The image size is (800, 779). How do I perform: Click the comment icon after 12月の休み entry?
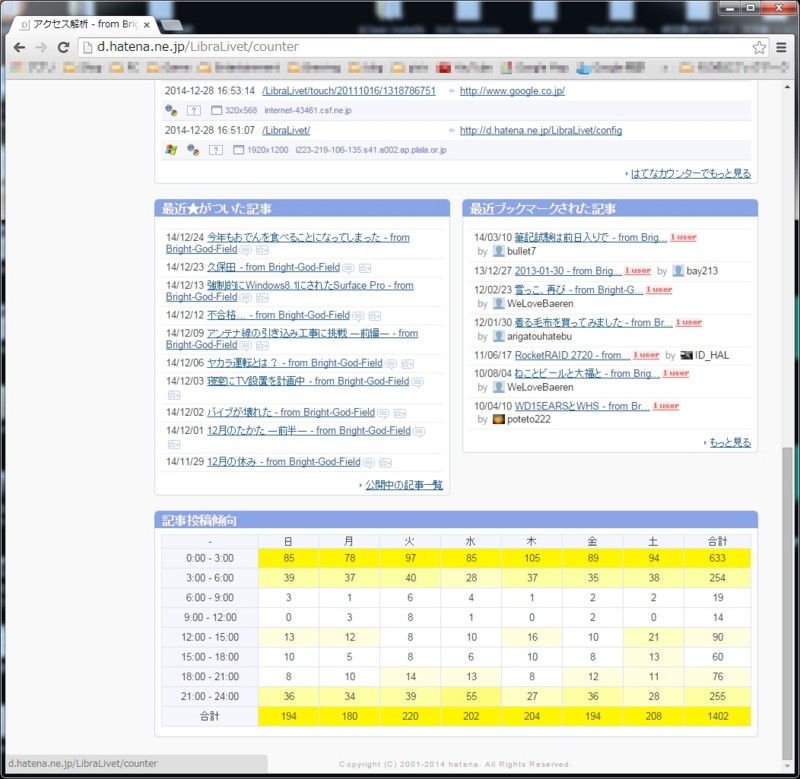(368, 462)
